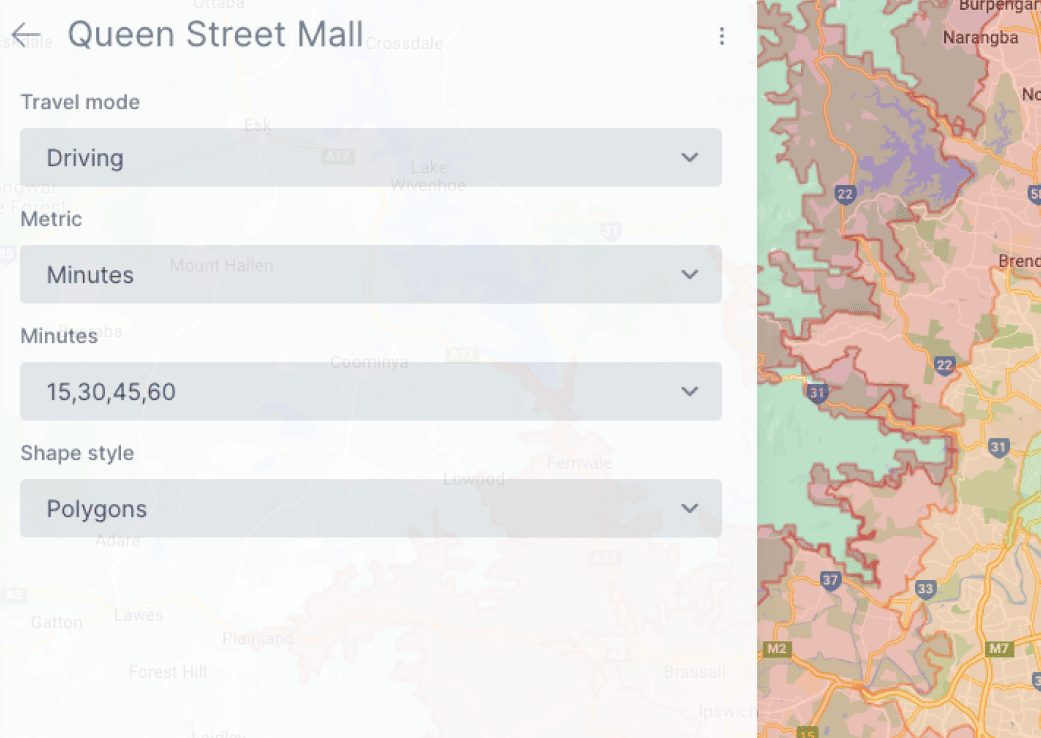Click the chevron in the 15,30,45,60 field
Image resolution: width=1041 pixels, height=738 pixels.
point(690,392)
